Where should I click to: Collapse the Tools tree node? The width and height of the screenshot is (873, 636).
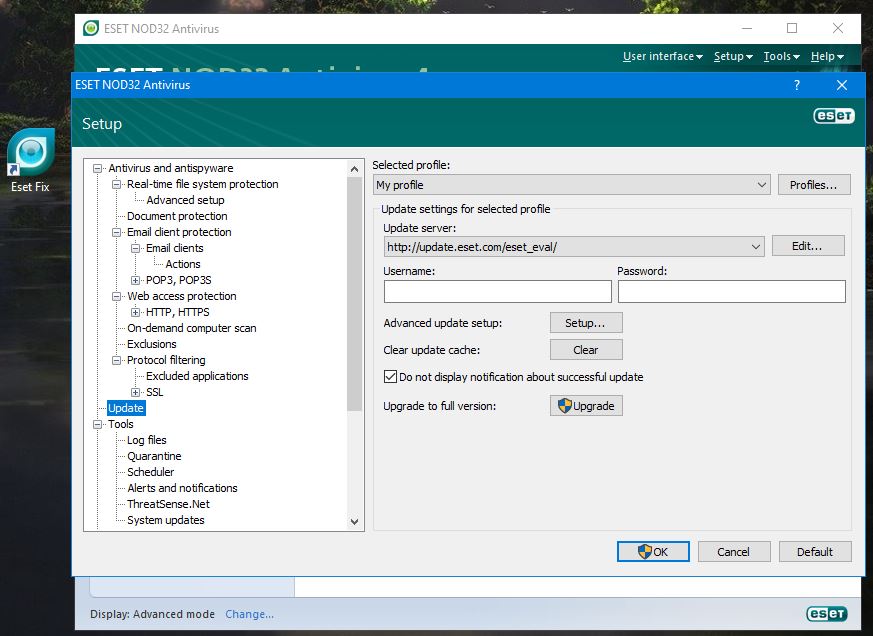(98, 424)
